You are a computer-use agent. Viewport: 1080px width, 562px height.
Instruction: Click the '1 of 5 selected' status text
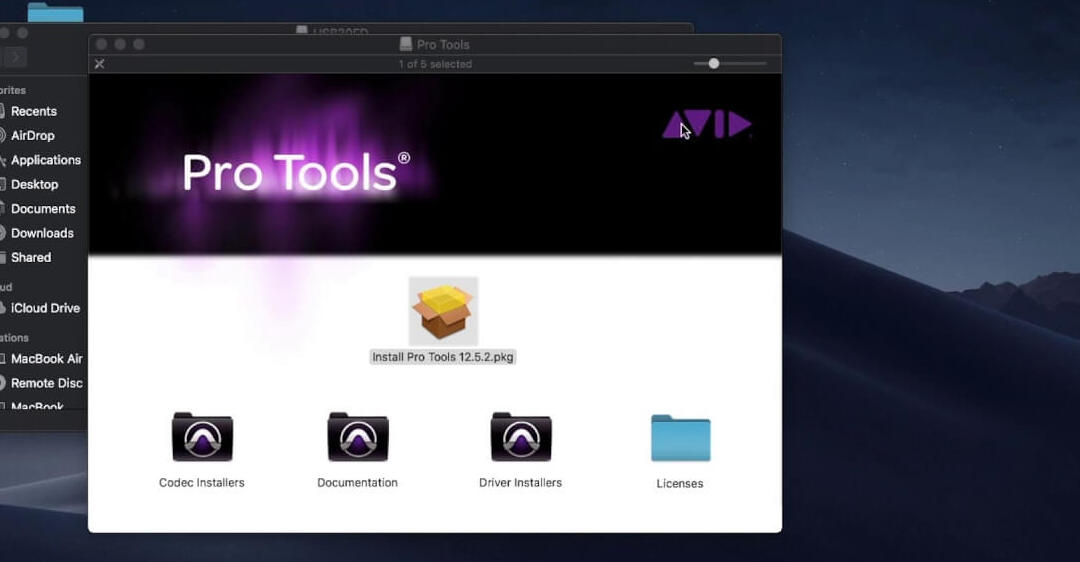[435, 64]
